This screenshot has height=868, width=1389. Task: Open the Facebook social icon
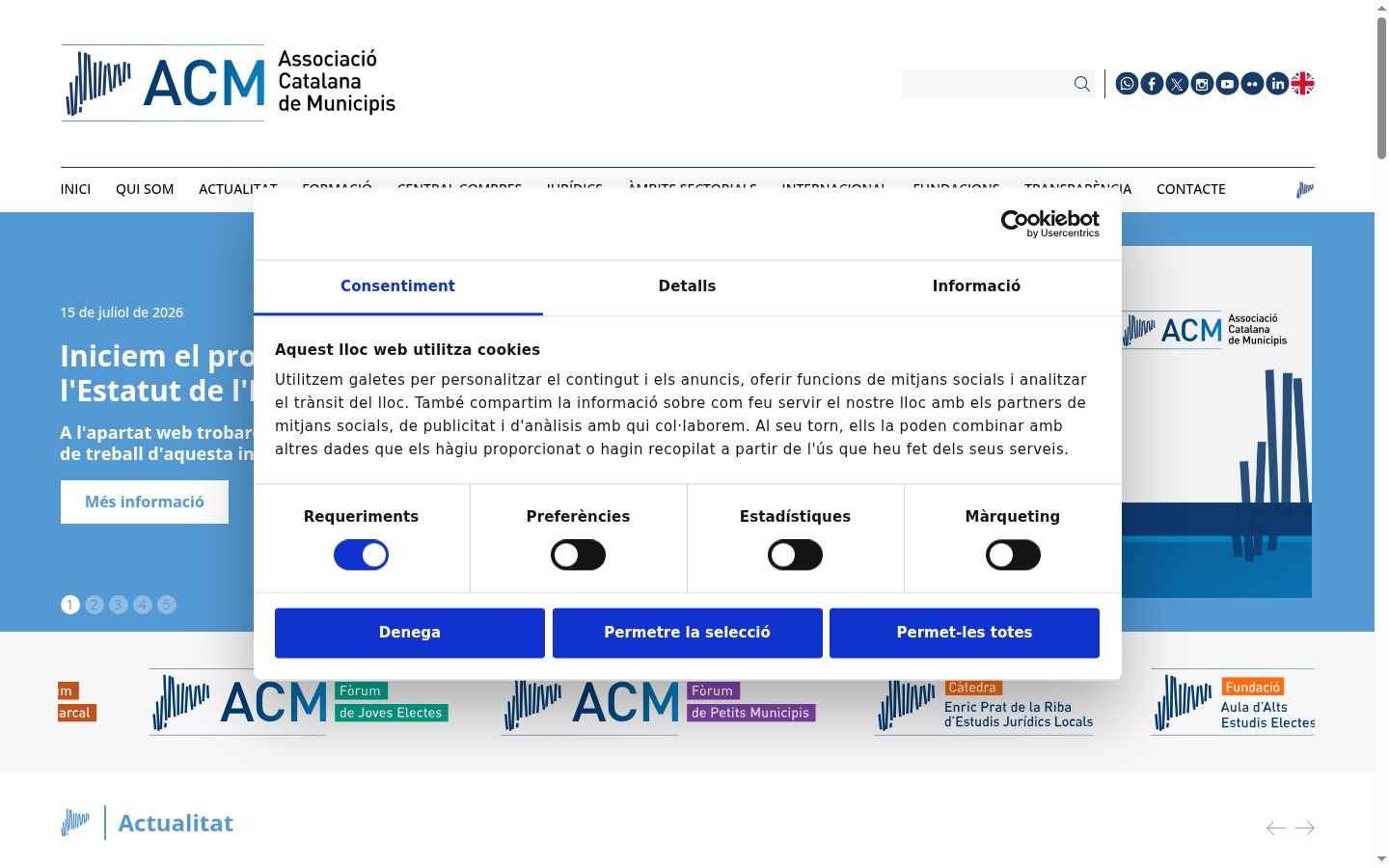(1152, 84)
